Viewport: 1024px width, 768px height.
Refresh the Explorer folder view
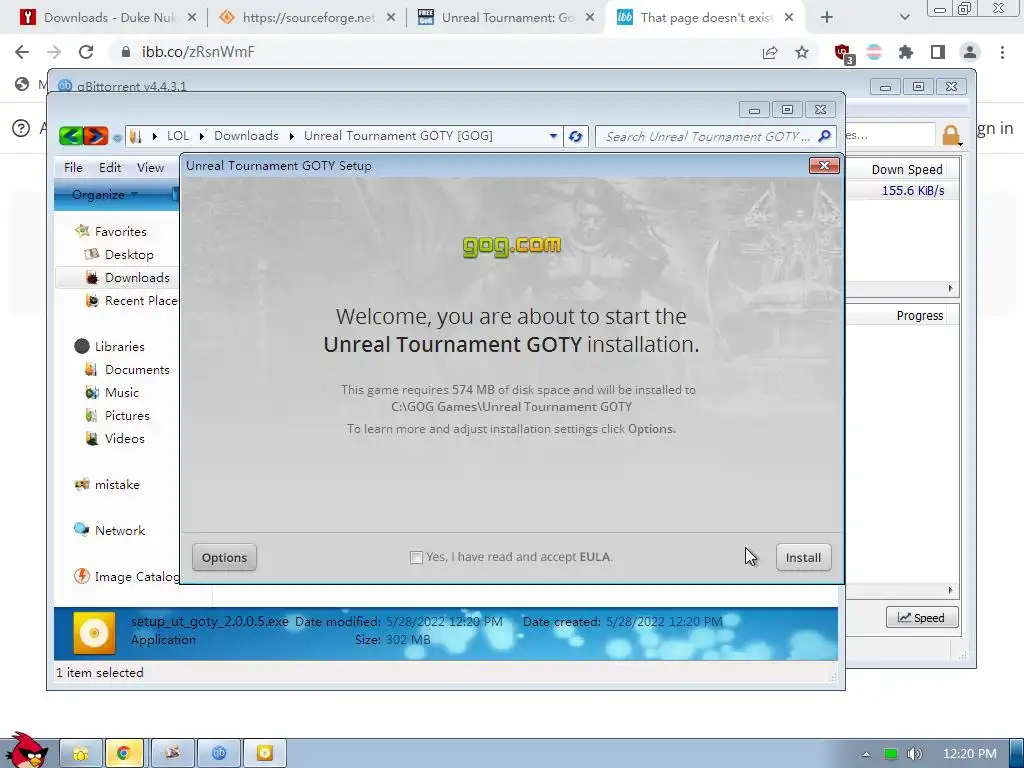click(575, 136)
